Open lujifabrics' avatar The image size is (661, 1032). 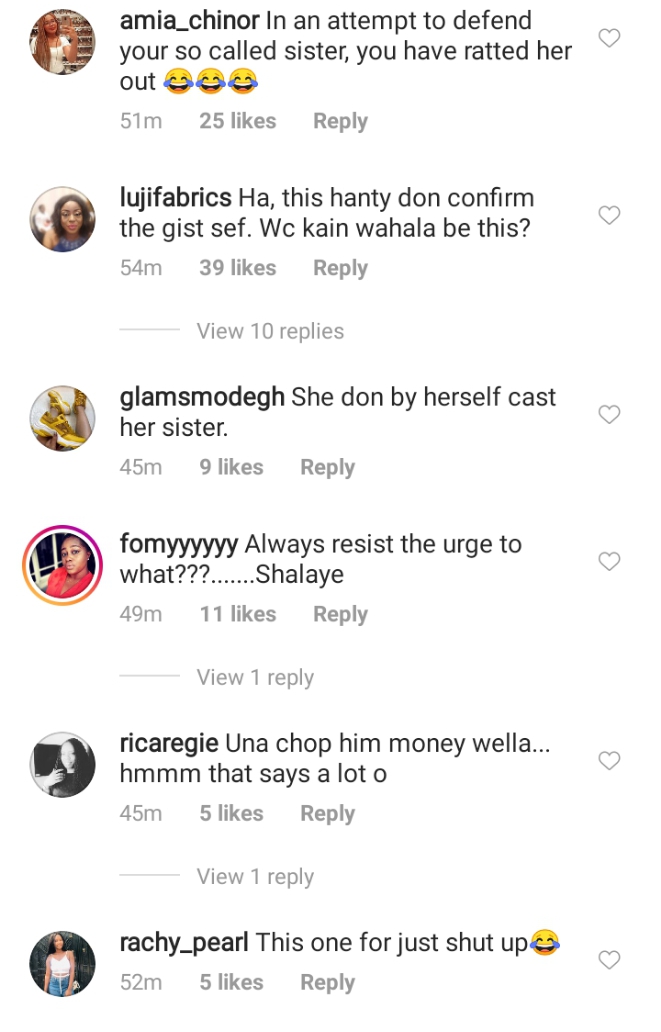point(63,219)
